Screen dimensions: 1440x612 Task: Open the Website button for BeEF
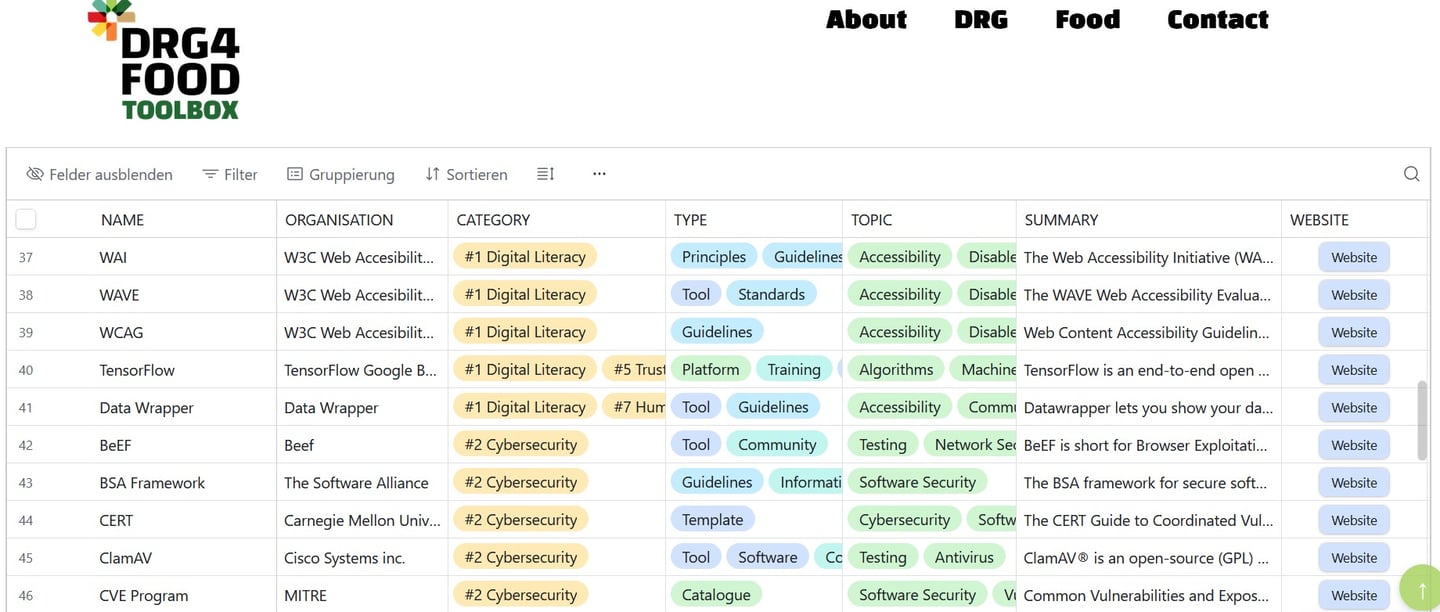pyautogui.click(x=1354, y=445)
